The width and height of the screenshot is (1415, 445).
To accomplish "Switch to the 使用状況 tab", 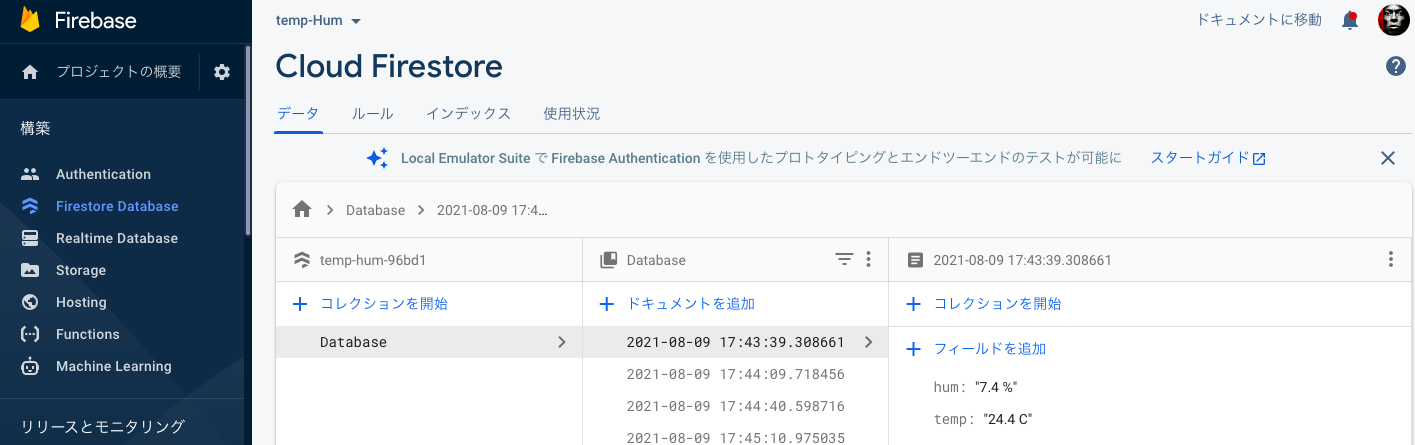I will point(572,114).
